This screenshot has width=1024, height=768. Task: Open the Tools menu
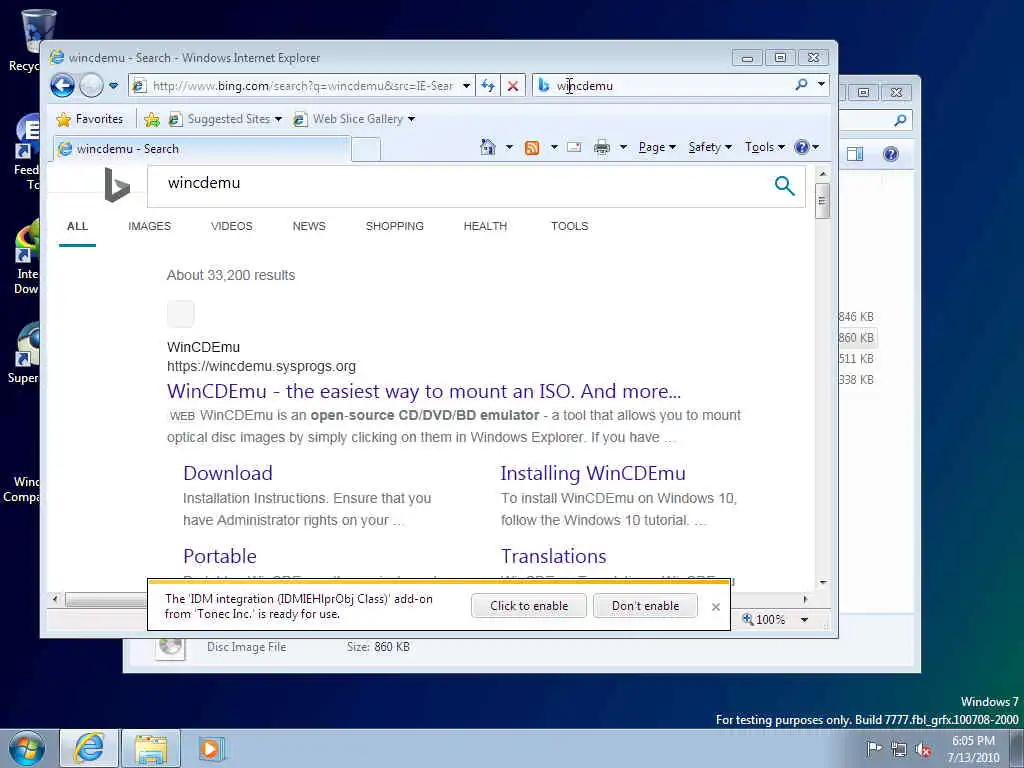(x=764, y=147)
